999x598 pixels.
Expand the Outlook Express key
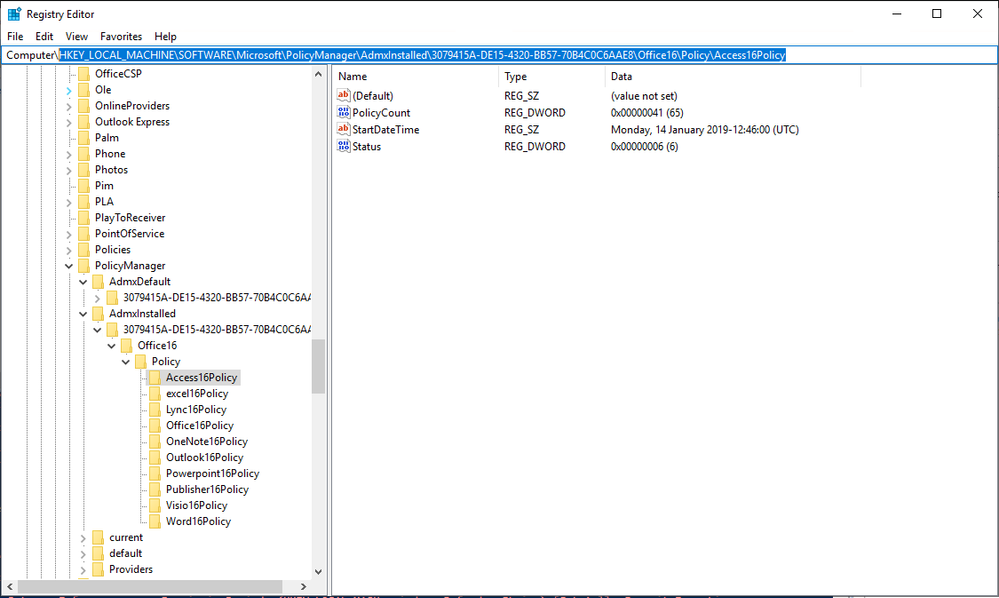click(x=69, y=122)
